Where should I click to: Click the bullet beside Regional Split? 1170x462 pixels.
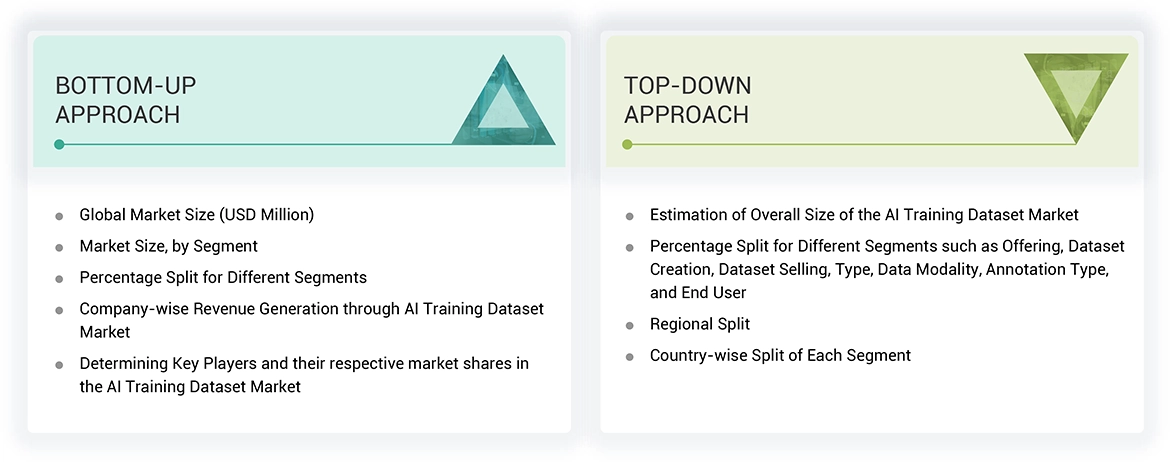[x=629, y=325]
